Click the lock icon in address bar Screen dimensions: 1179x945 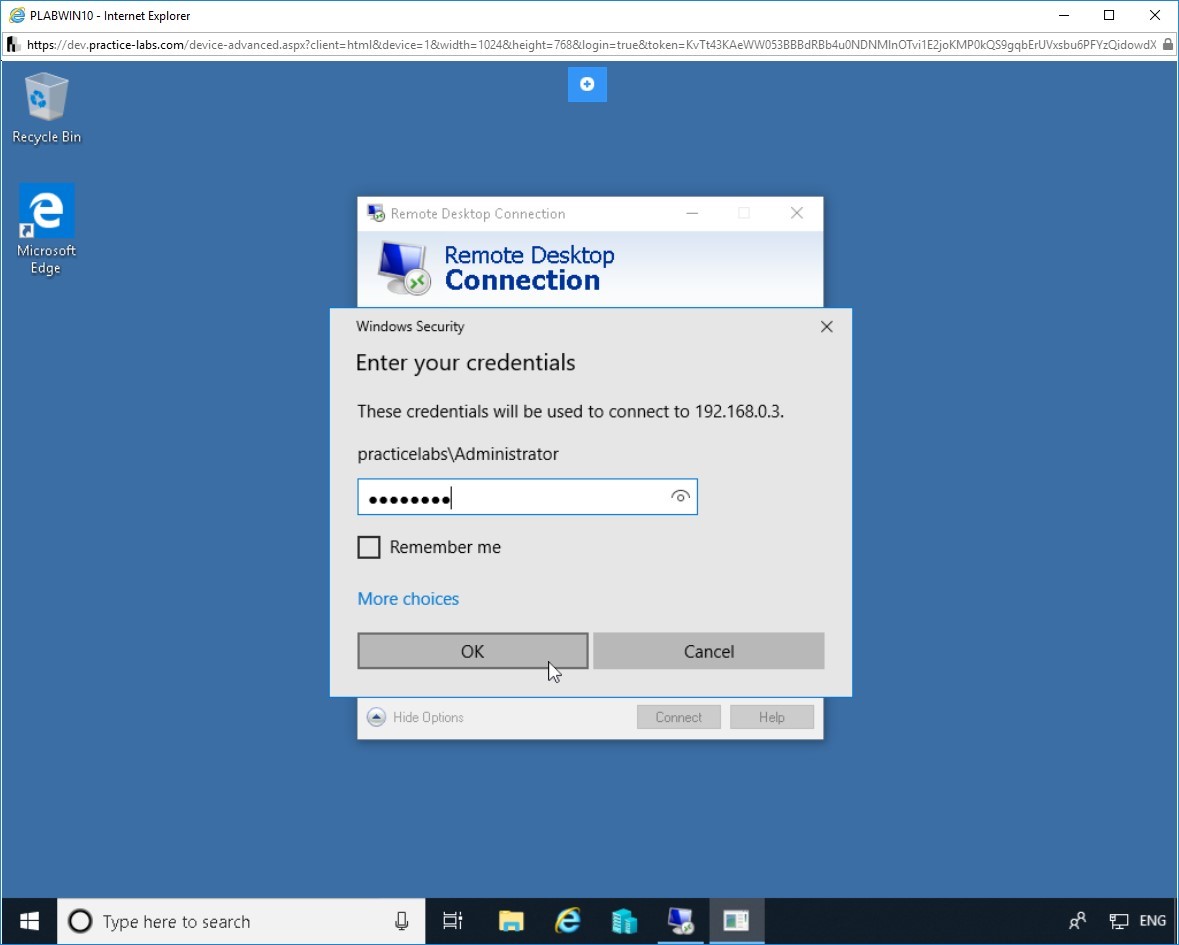pos(1168,45)
